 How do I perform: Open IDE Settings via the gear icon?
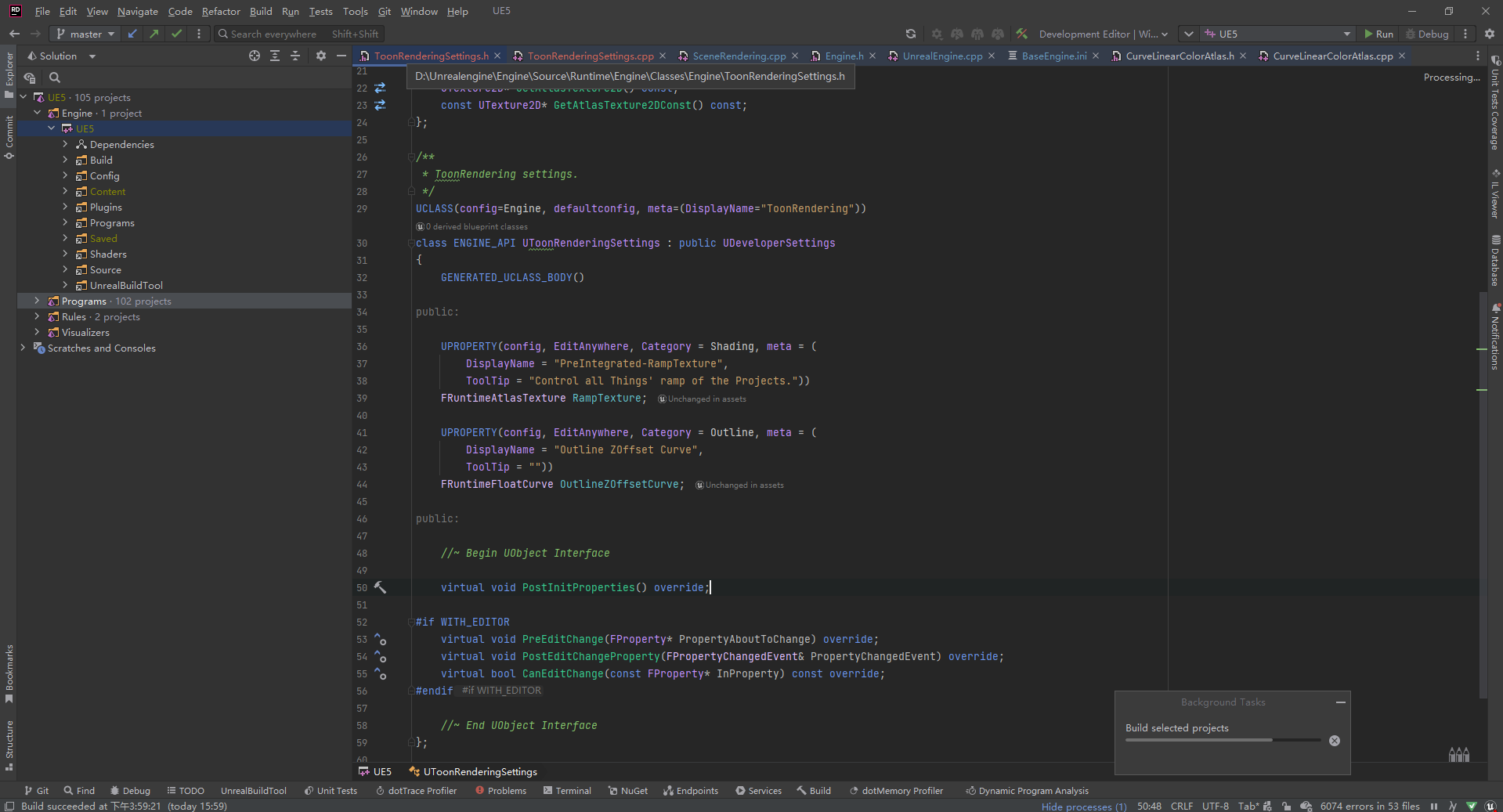point(1487,34)
